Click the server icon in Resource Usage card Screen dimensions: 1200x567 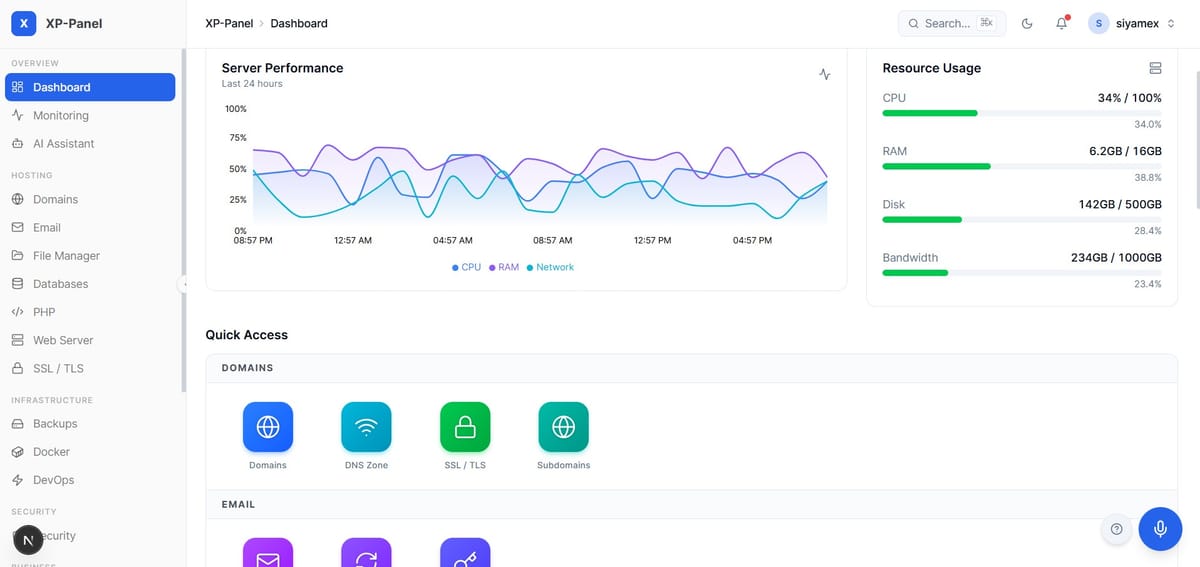pyautogui.click(x=1155, y=68)
